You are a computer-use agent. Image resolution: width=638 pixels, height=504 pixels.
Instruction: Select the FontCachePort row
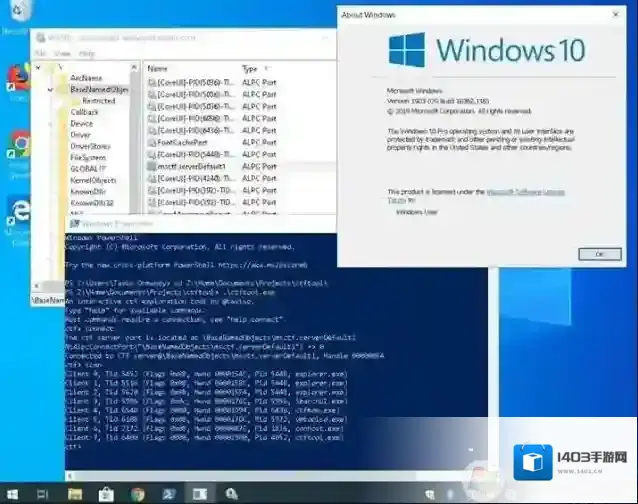(x=241, y=142)
